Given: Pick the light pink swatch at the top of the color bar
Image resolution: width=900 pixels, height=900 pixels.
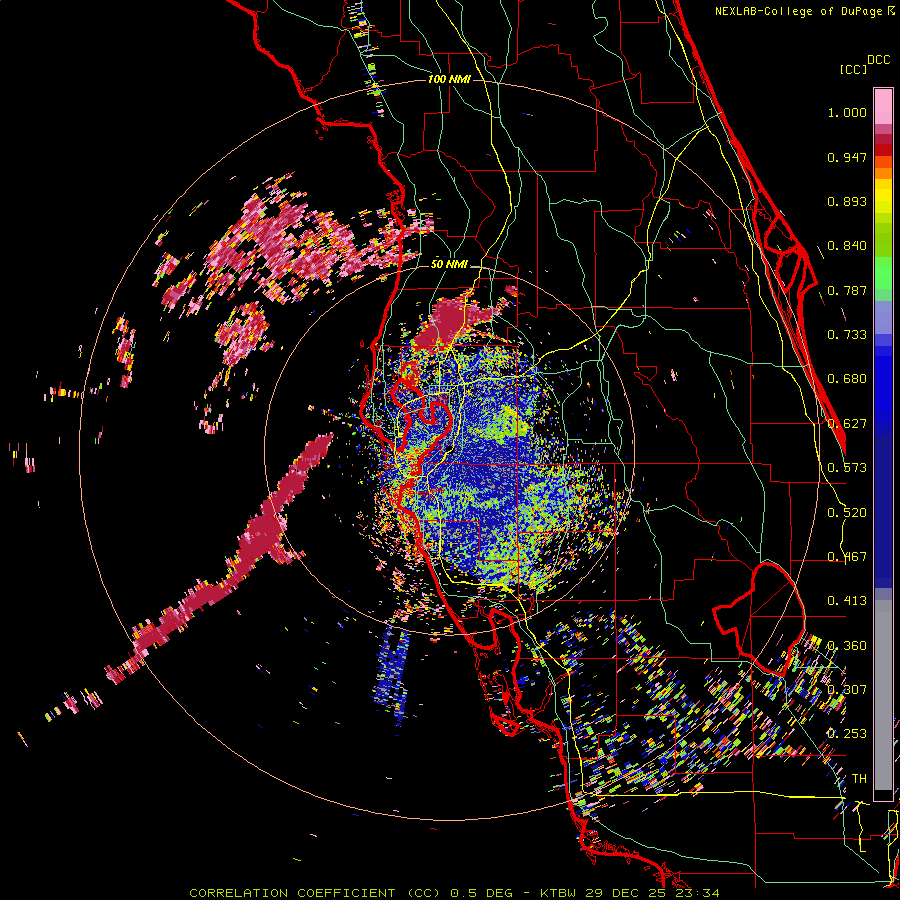Looking at the screenshot, I should 883,107.
